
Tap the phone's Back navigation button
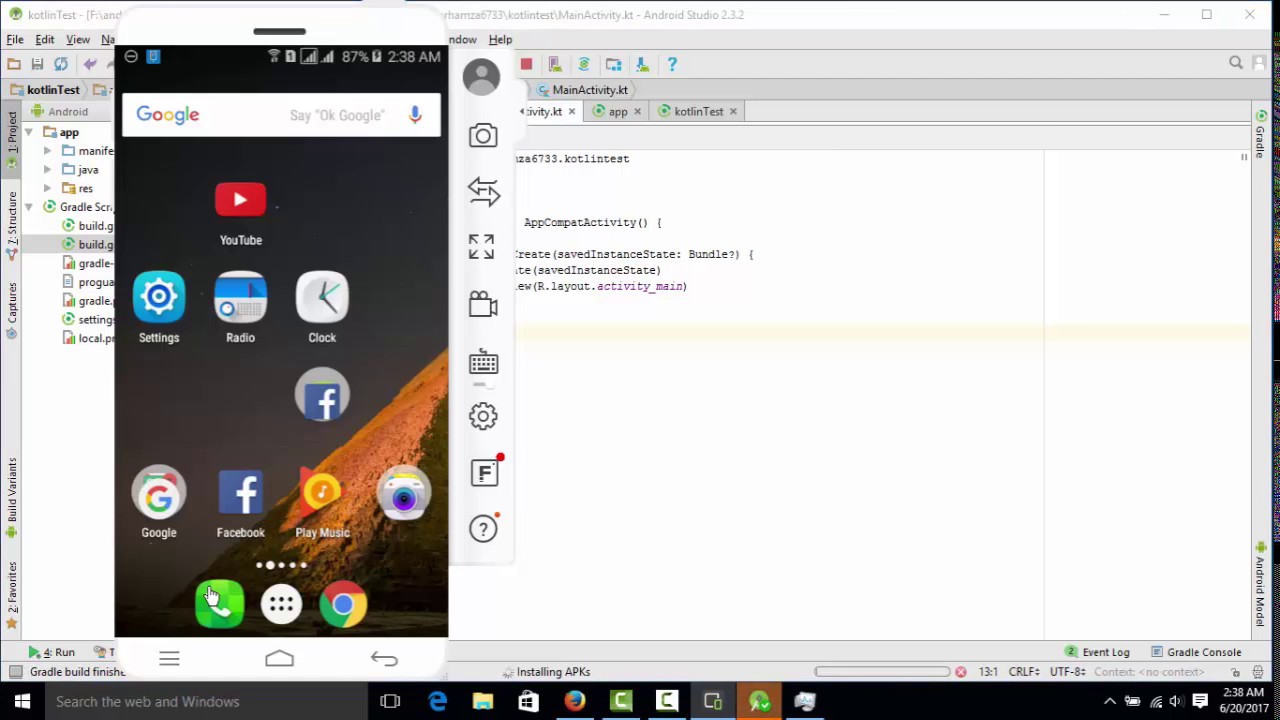tap(384, 658)
